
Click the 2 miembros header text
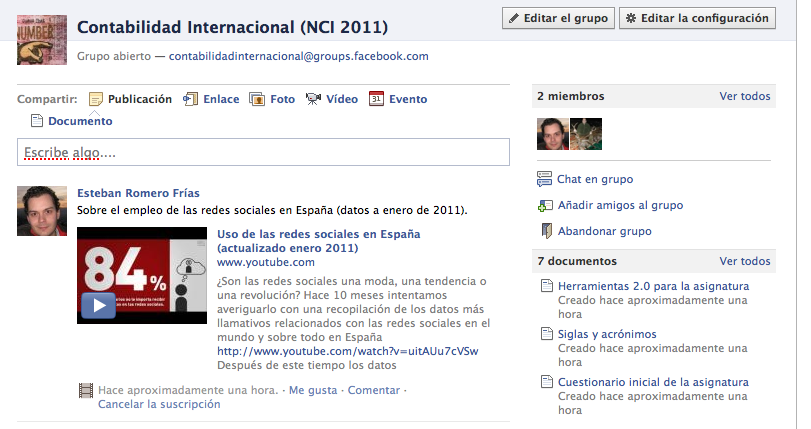[570, 96]
